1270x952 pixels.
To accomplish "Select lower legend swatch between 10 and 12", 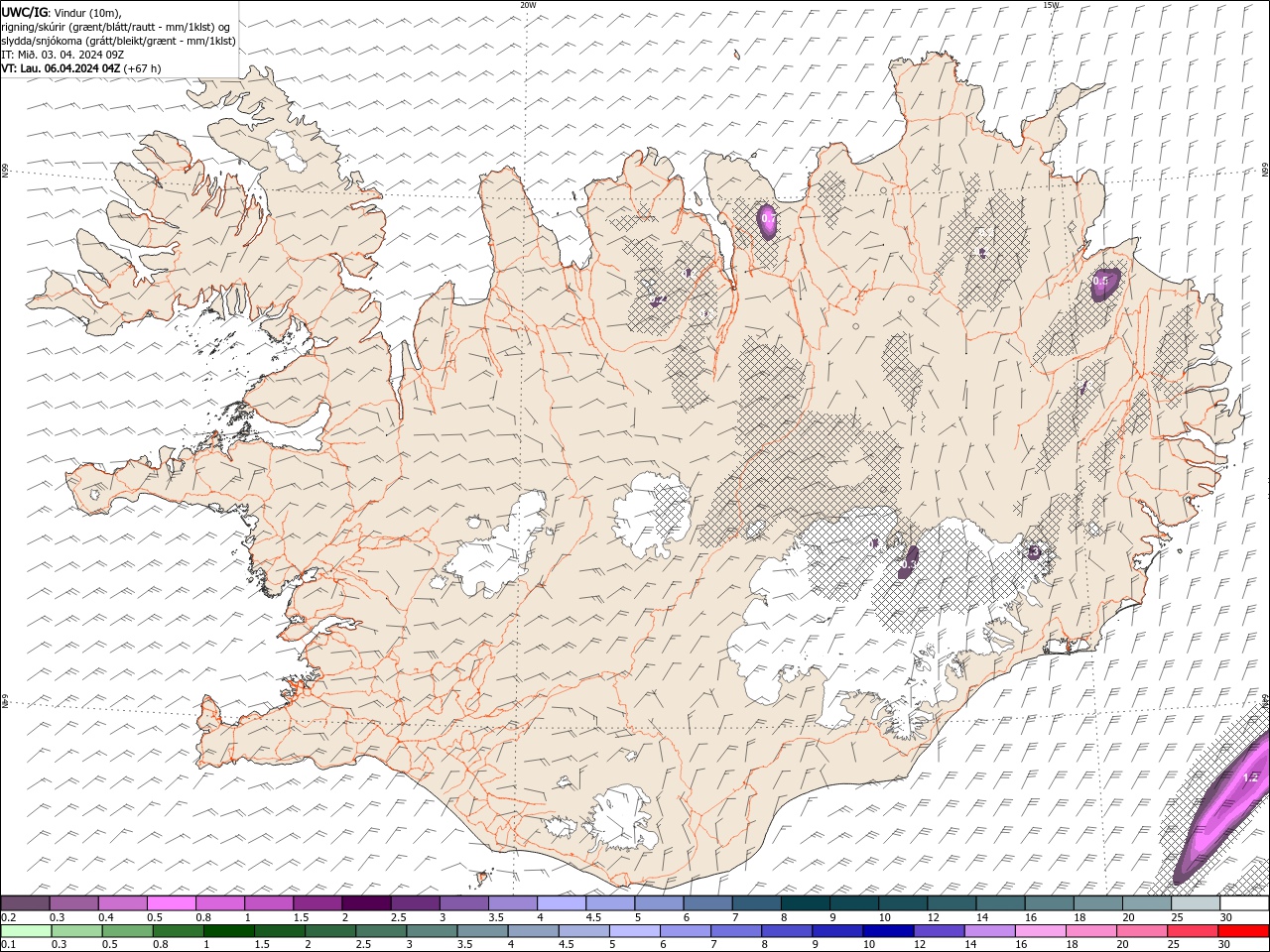I will coord(887,931).
